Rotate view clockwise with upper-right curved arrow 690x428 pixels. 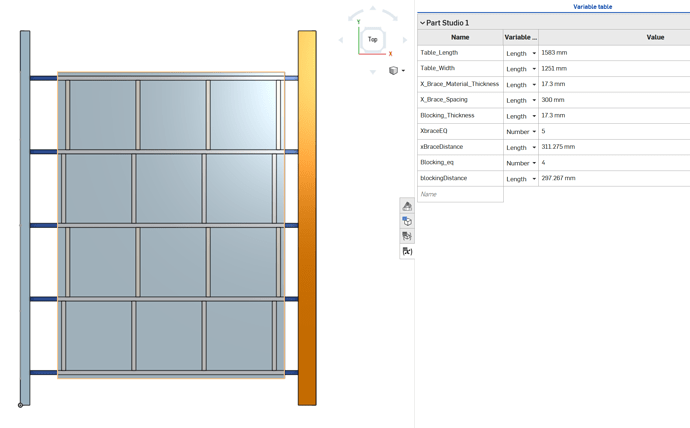coord(390,15)
